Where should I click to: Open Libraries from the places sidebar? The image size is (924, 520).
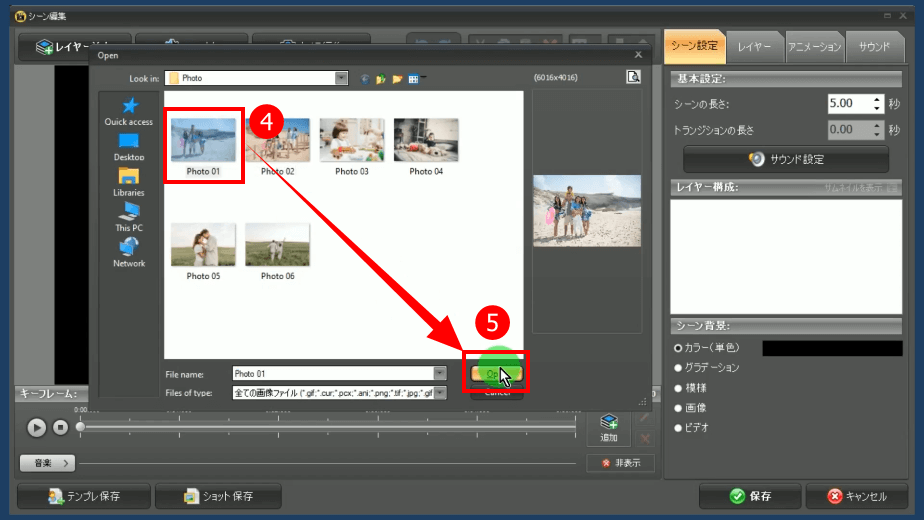[128, 181]
